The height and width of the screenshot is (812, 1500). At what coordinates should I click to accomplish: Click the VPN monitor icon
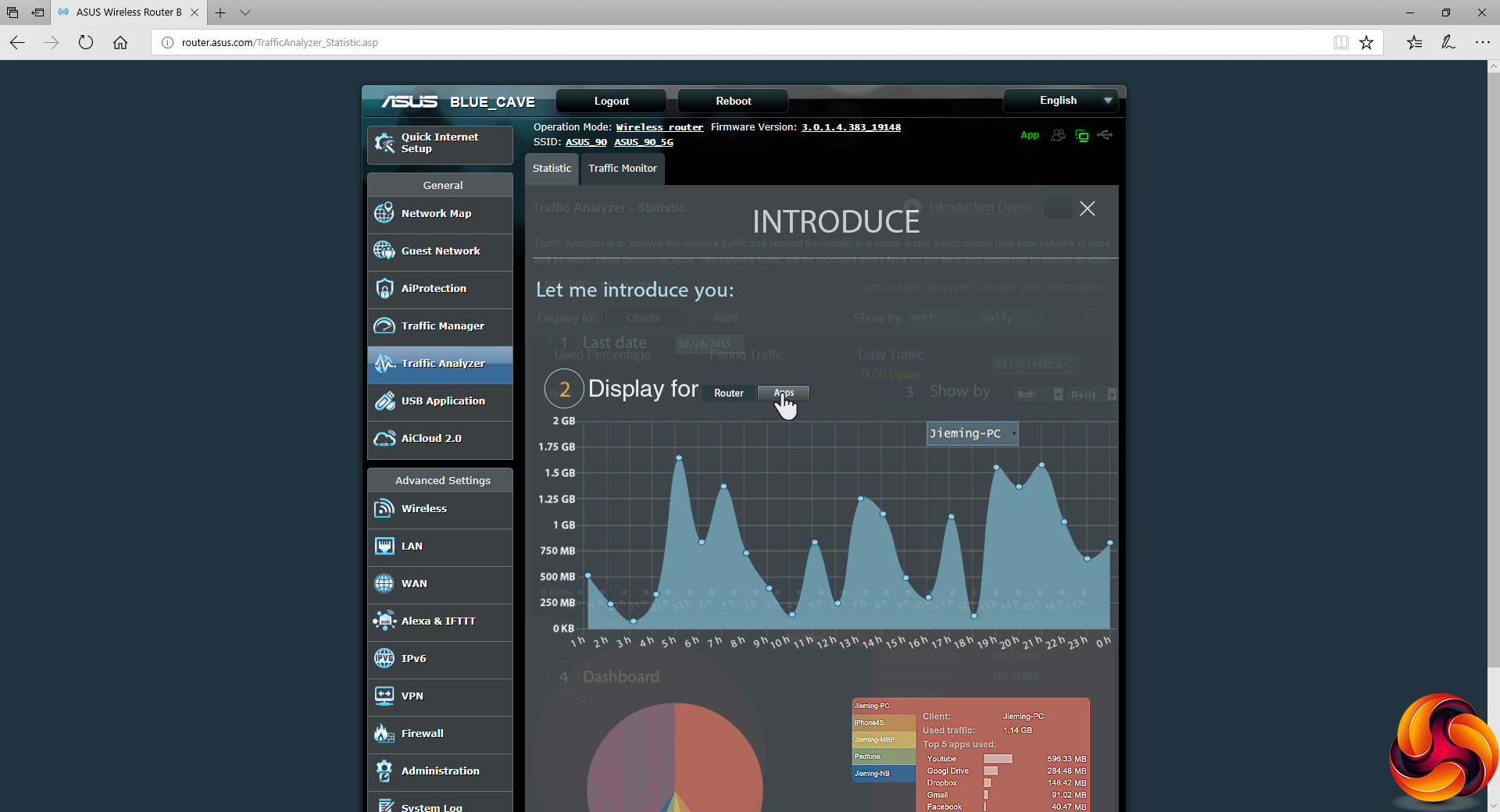[x=384, y=696]
